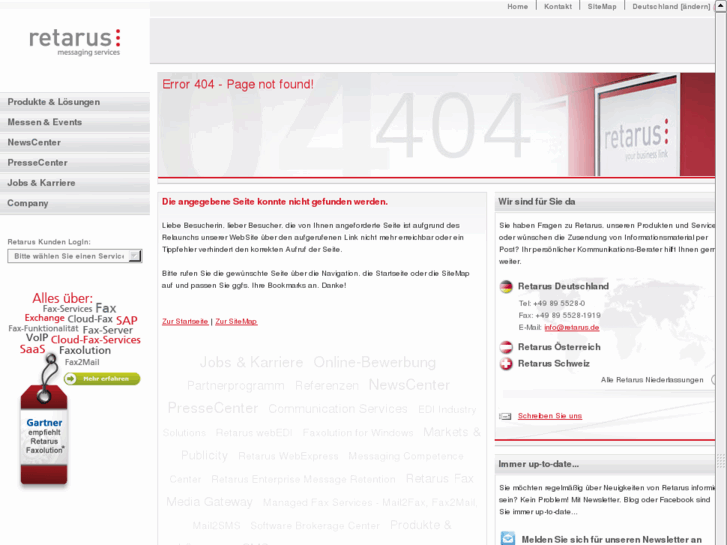Click the Immer up-to-date... heading
The width and height of the screenshot is (727, 545).
[x=538, y=465]
